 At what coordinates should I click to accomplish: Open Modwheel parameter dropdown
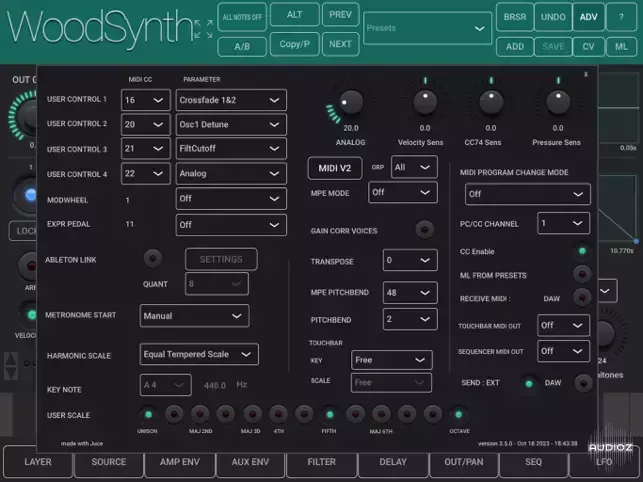coord(231,199)
